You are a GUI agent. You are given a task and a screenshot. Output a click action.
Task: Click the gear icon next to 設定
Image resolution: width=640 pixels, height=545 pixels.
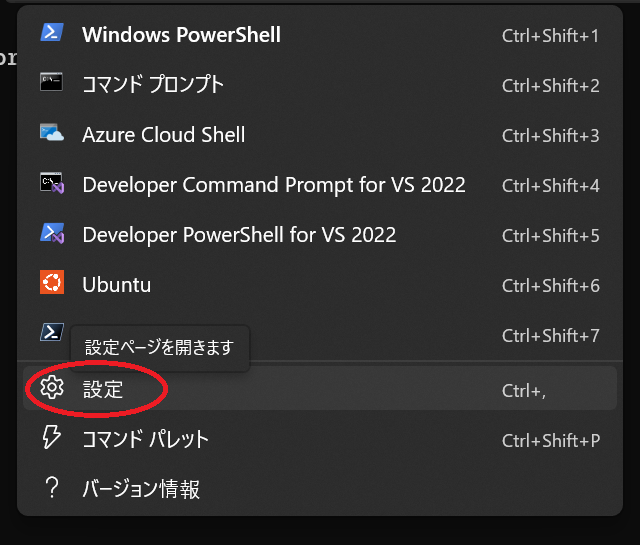[52, 387]
